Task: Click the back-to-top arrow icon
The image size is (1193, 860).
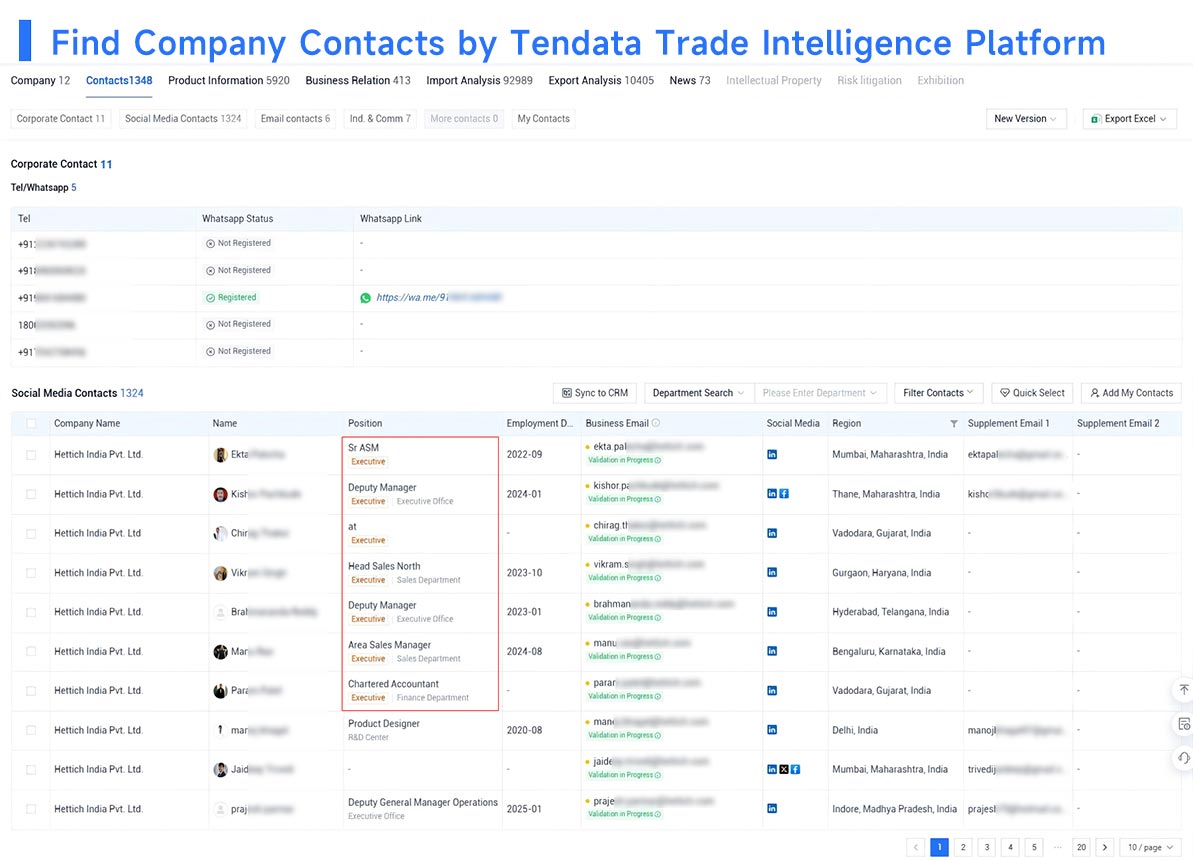Action: pyautogui.click(x=1184, y=690)
